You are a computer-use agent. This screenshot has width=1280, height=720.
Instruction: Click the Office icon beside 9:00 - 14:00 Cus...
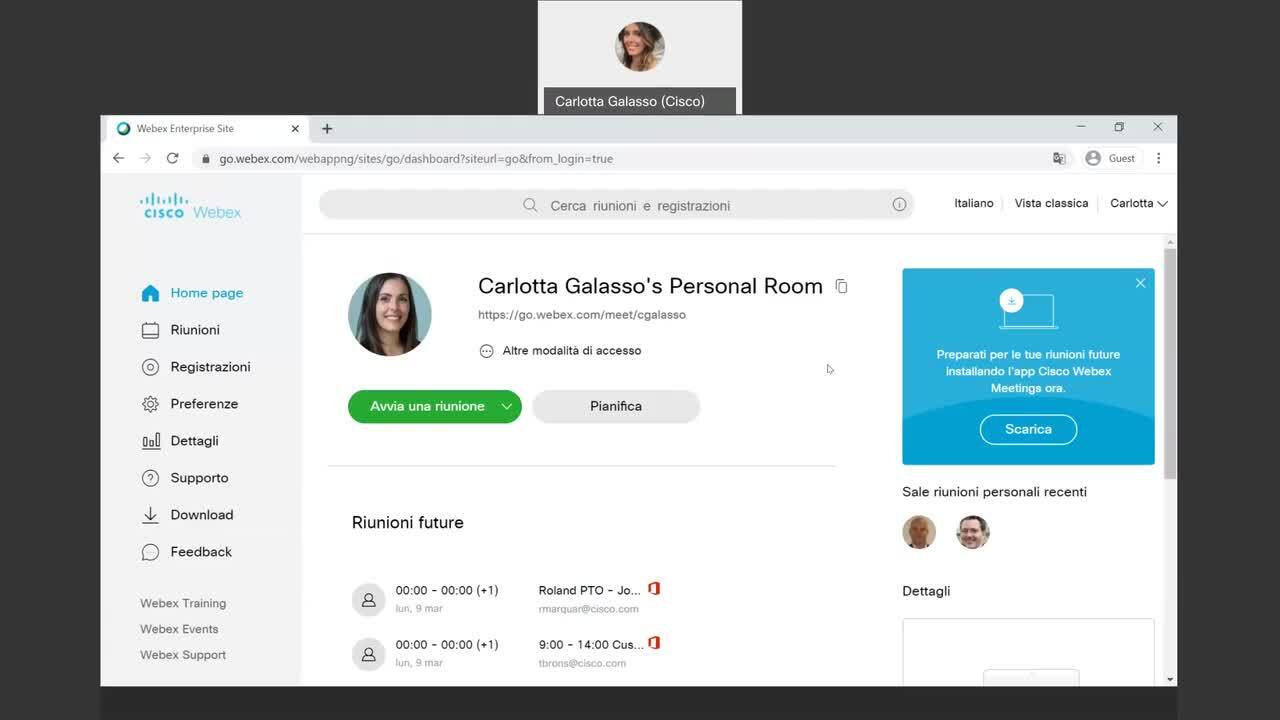pos(654,642)
